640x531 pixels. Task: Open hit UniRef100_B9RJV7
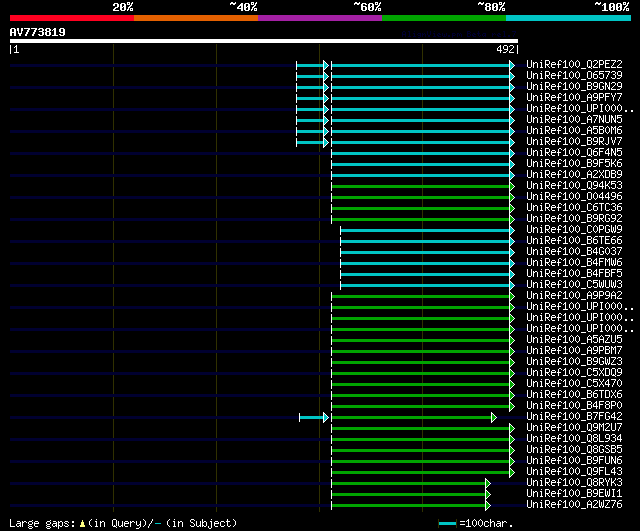574,142
